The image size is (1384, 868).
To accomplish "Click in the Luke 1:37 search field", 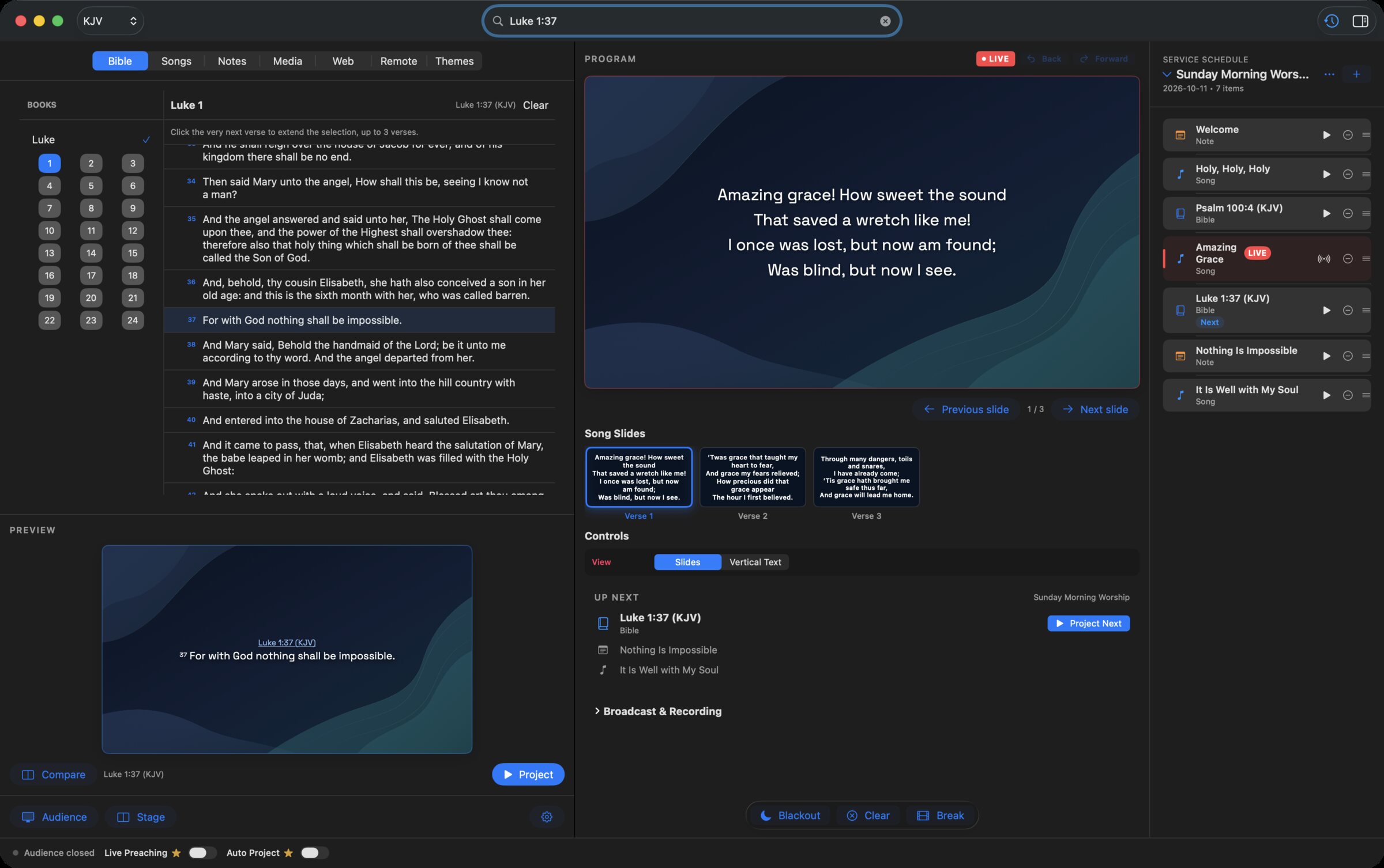I will click(x=691, y=21).
